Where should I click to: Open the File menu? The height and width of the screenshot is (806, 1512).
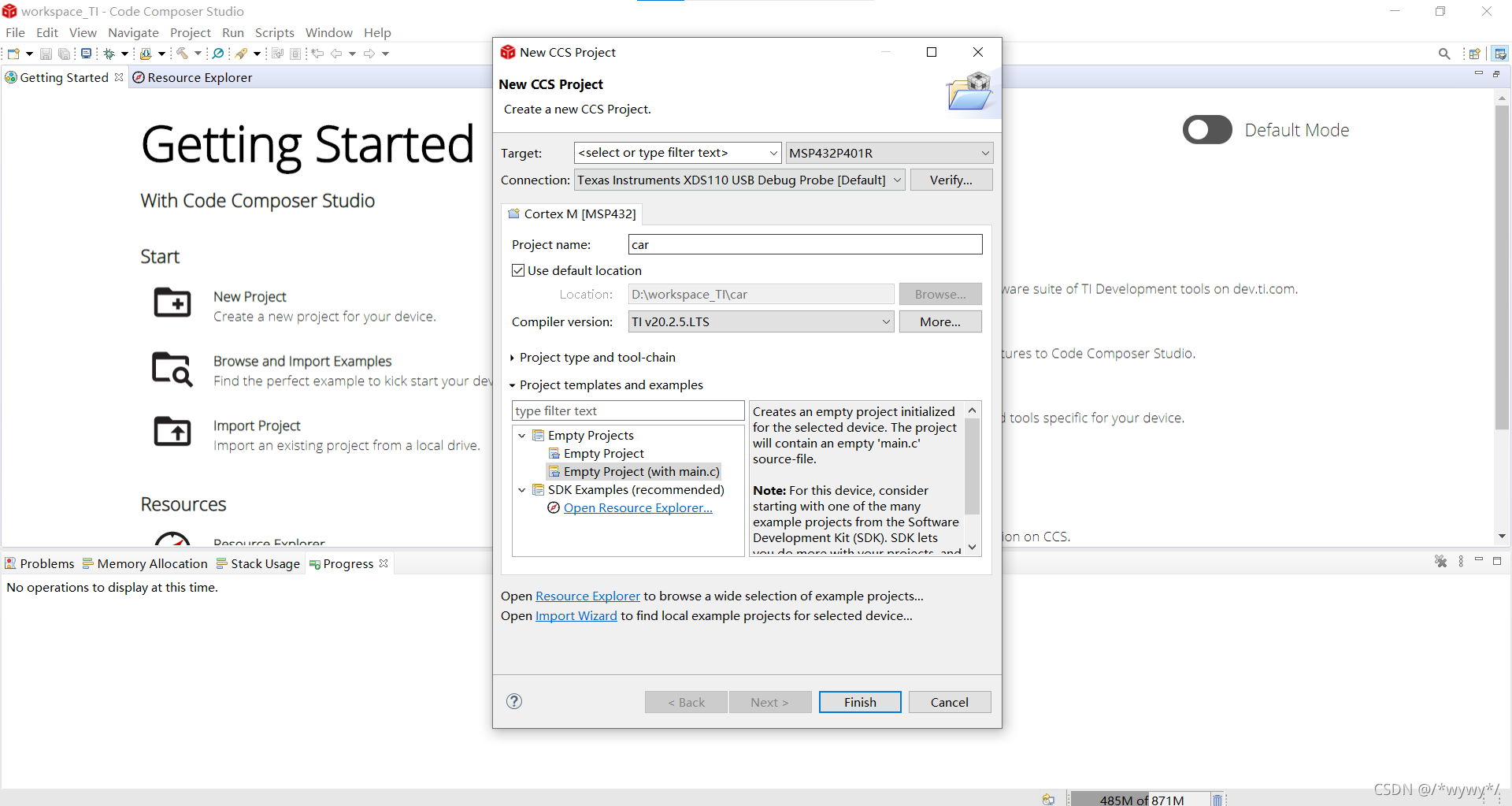click(x=15, y=32)
